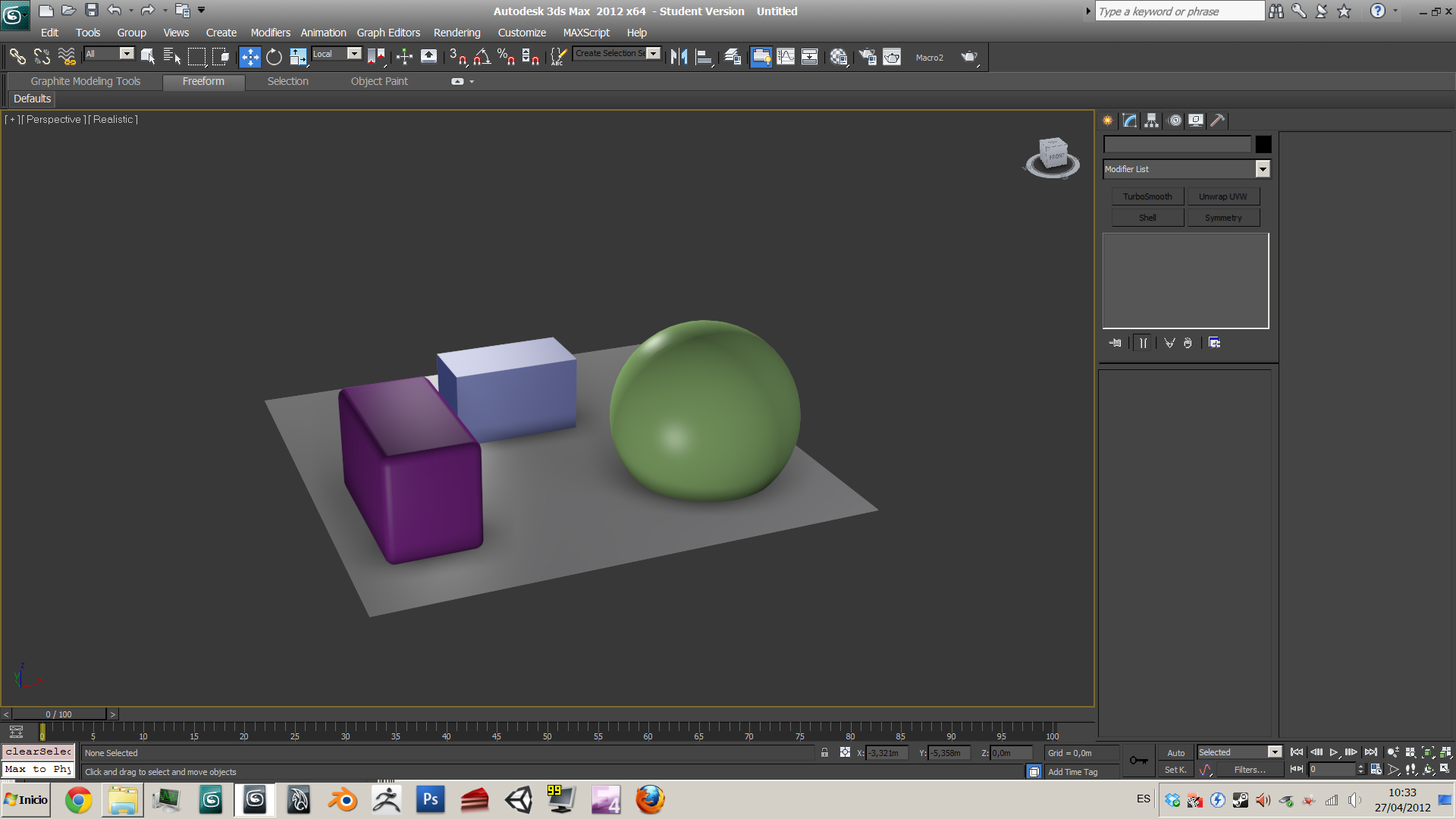Click the TurboSmooth modifier button
This screenshot has height=819, width=1456.
point(1147,196)
